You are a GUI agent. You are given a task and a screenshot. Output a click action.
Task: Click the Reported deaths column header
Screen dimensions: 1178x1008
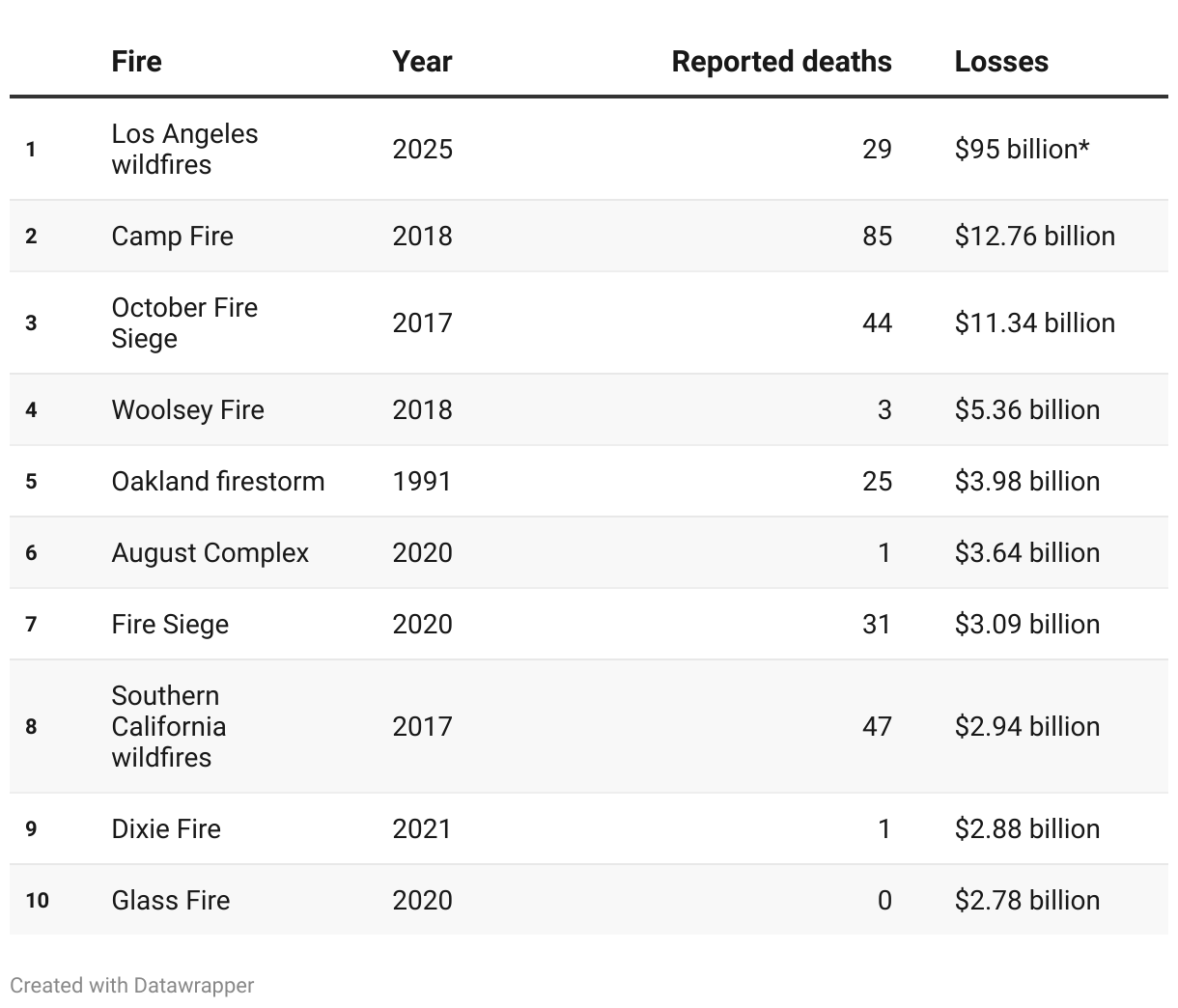(x=781, y=62)
